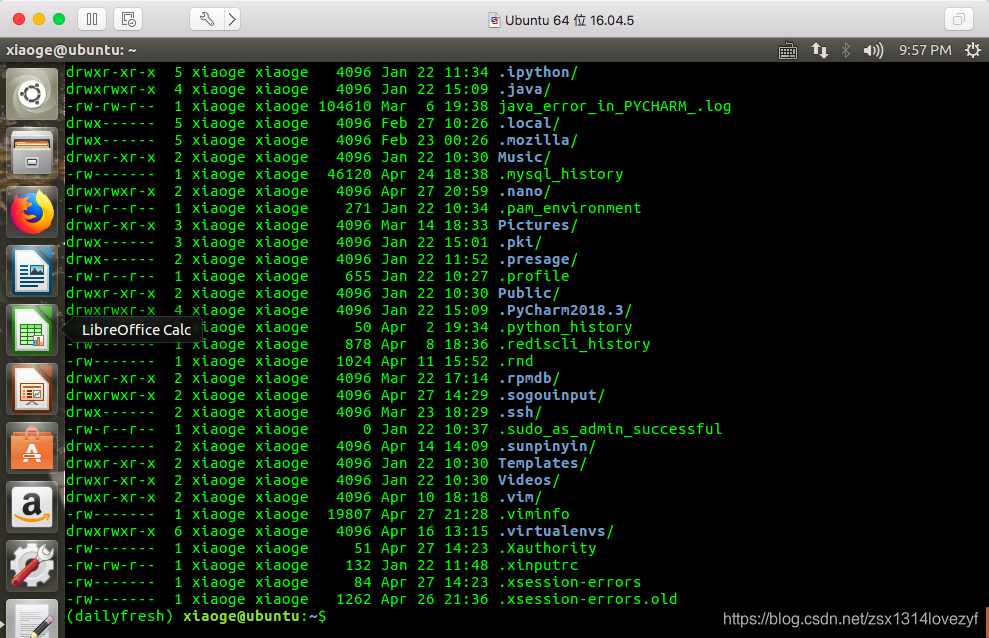Click the minimize window yellow button
This screenshot has height=638, width=989.
coord(39,20)
